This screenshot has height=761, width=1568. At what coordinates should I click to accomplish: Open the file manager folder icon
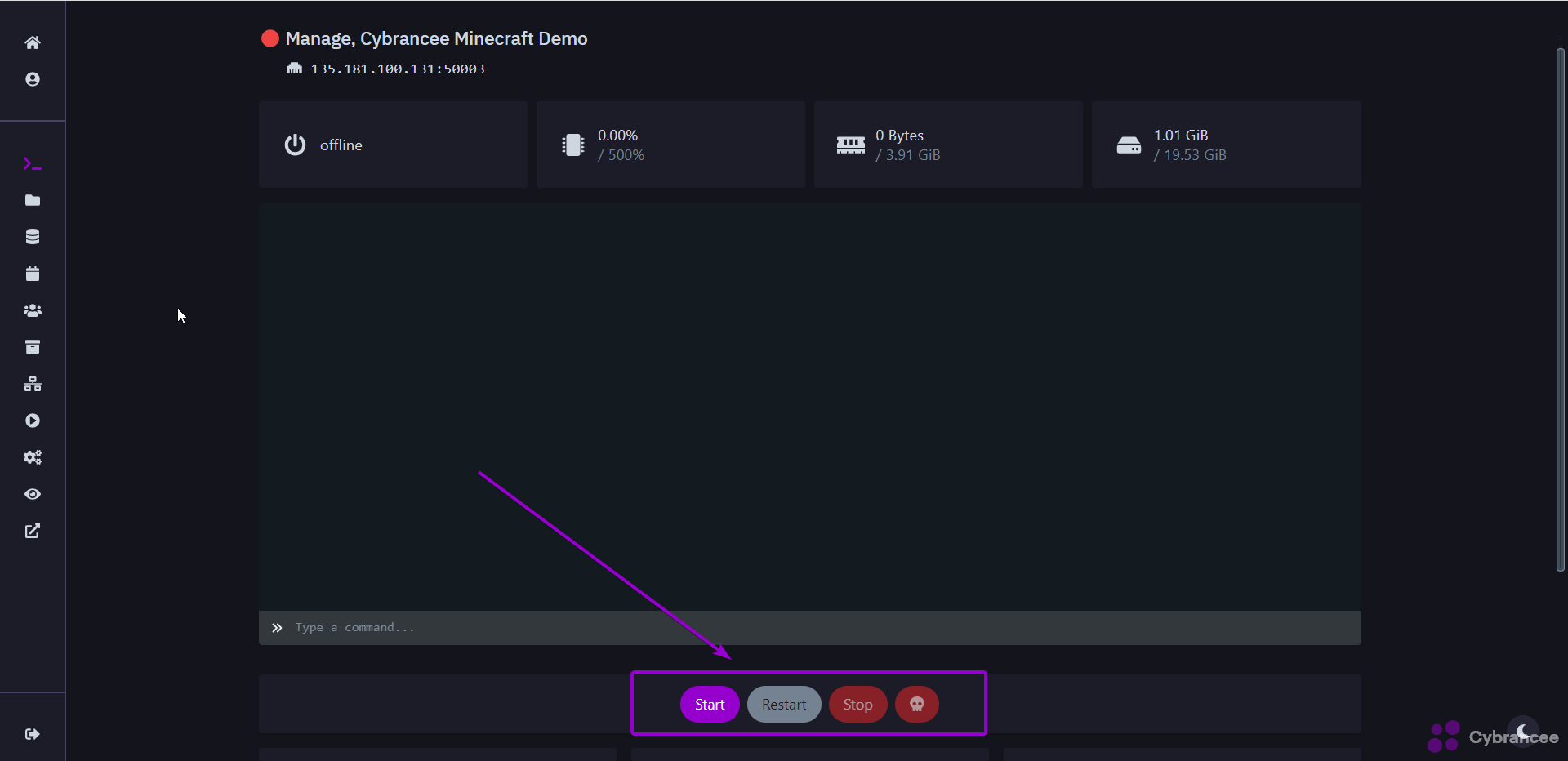click(33, 201)
